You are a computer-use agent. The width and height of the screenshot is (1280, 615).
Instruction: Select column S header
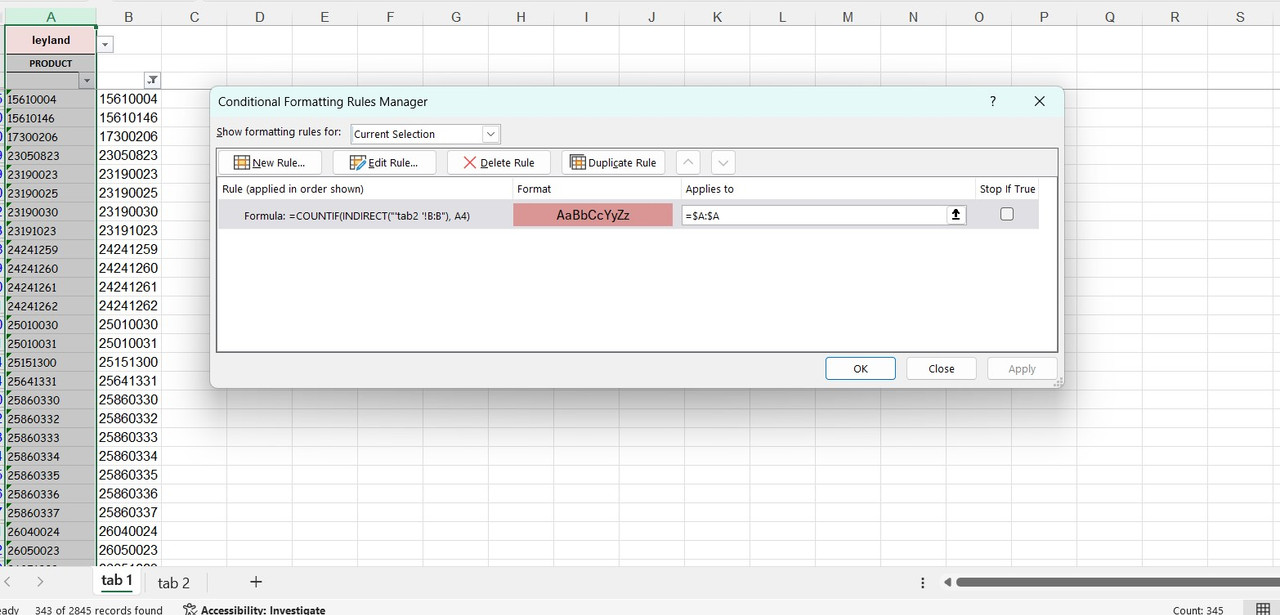pyautogui.click(x=1240, y=17)
